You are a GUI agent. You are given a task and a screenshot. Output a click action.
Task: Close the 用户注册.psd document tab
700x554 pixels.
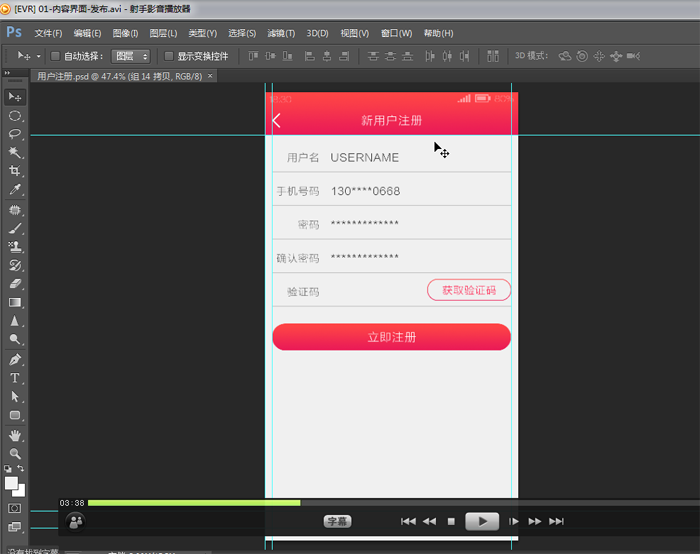(210, 76)
